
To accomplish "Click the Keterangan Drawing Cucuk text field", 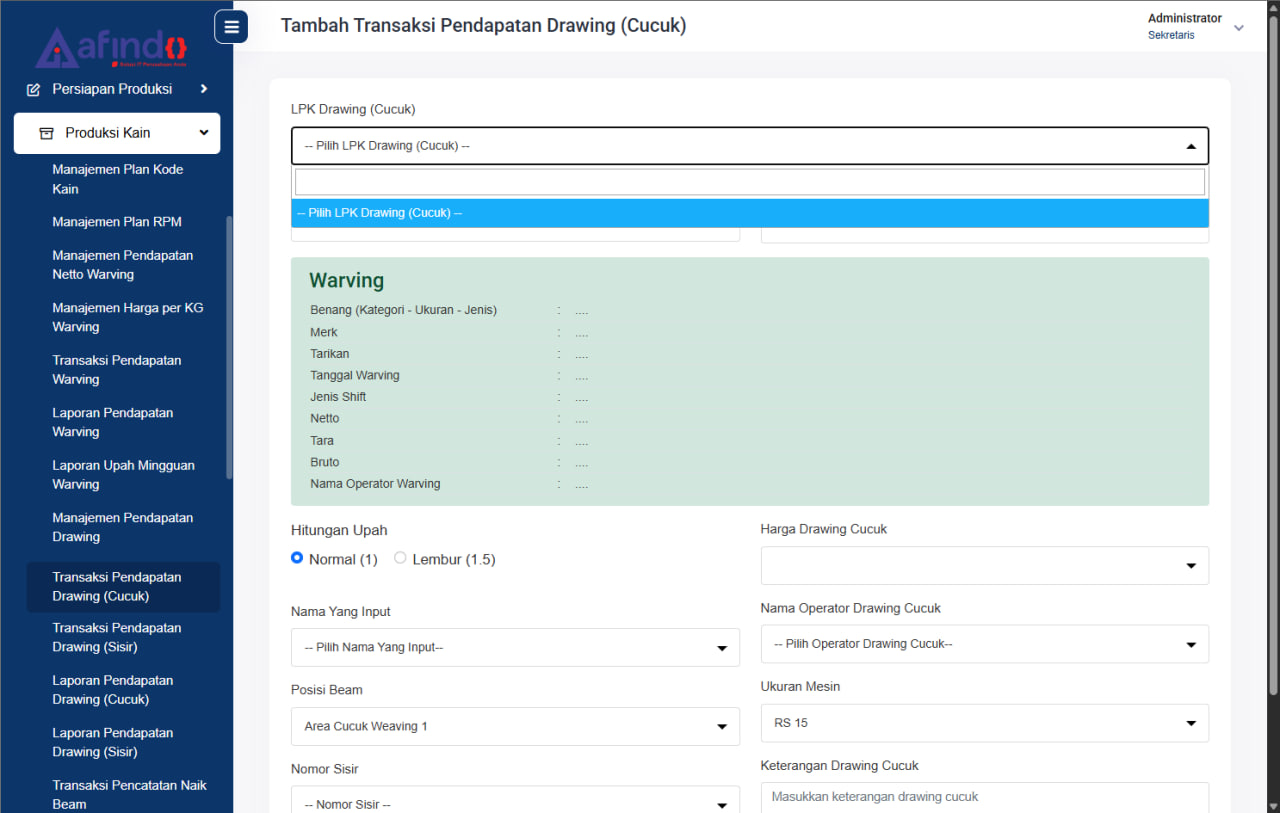I will point(985,798).
